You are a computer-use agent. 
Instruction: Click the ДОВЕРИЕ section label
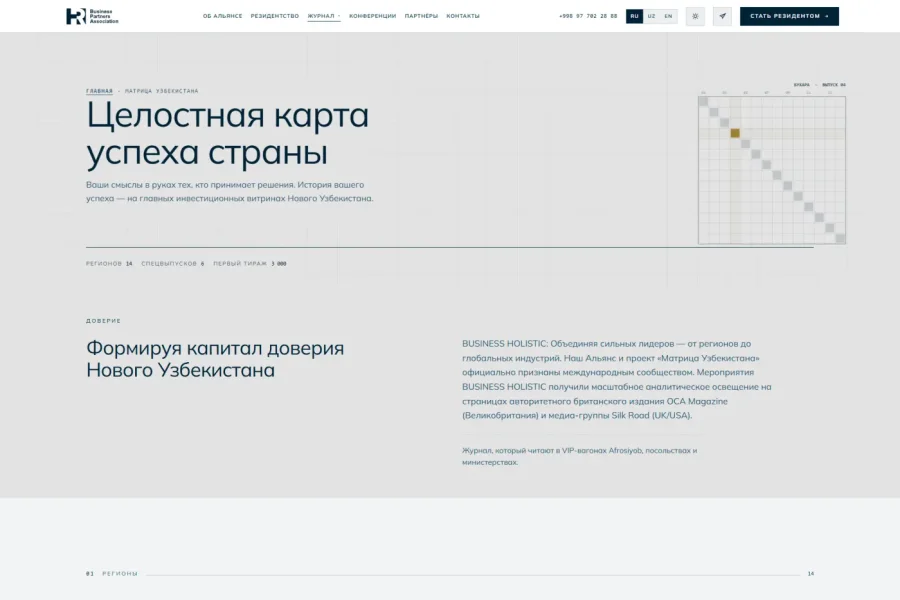[x=103, y=321]
